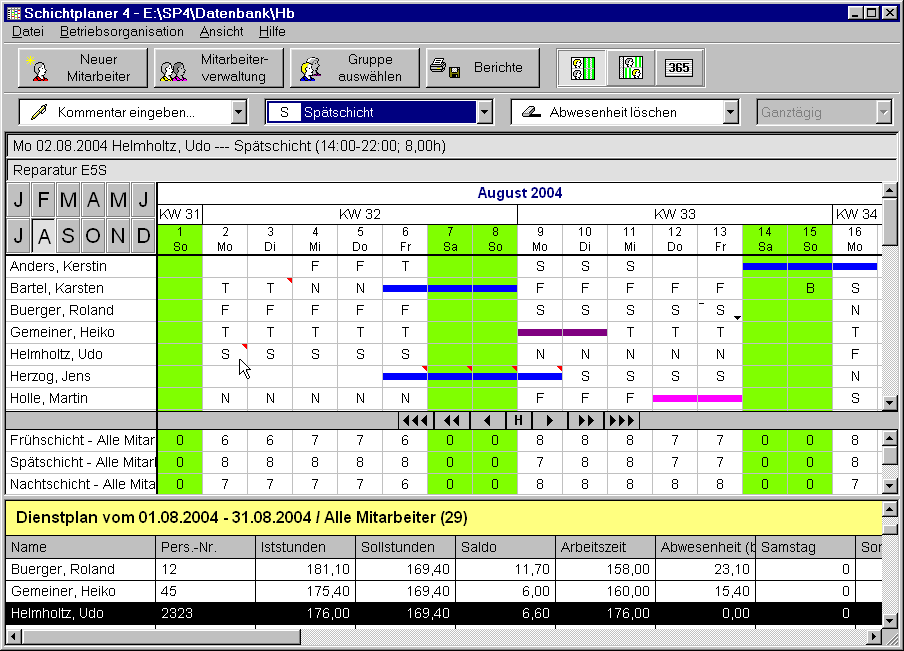
Task: Expand the Spätschicht shift dropdown
Action: [485, 112]
